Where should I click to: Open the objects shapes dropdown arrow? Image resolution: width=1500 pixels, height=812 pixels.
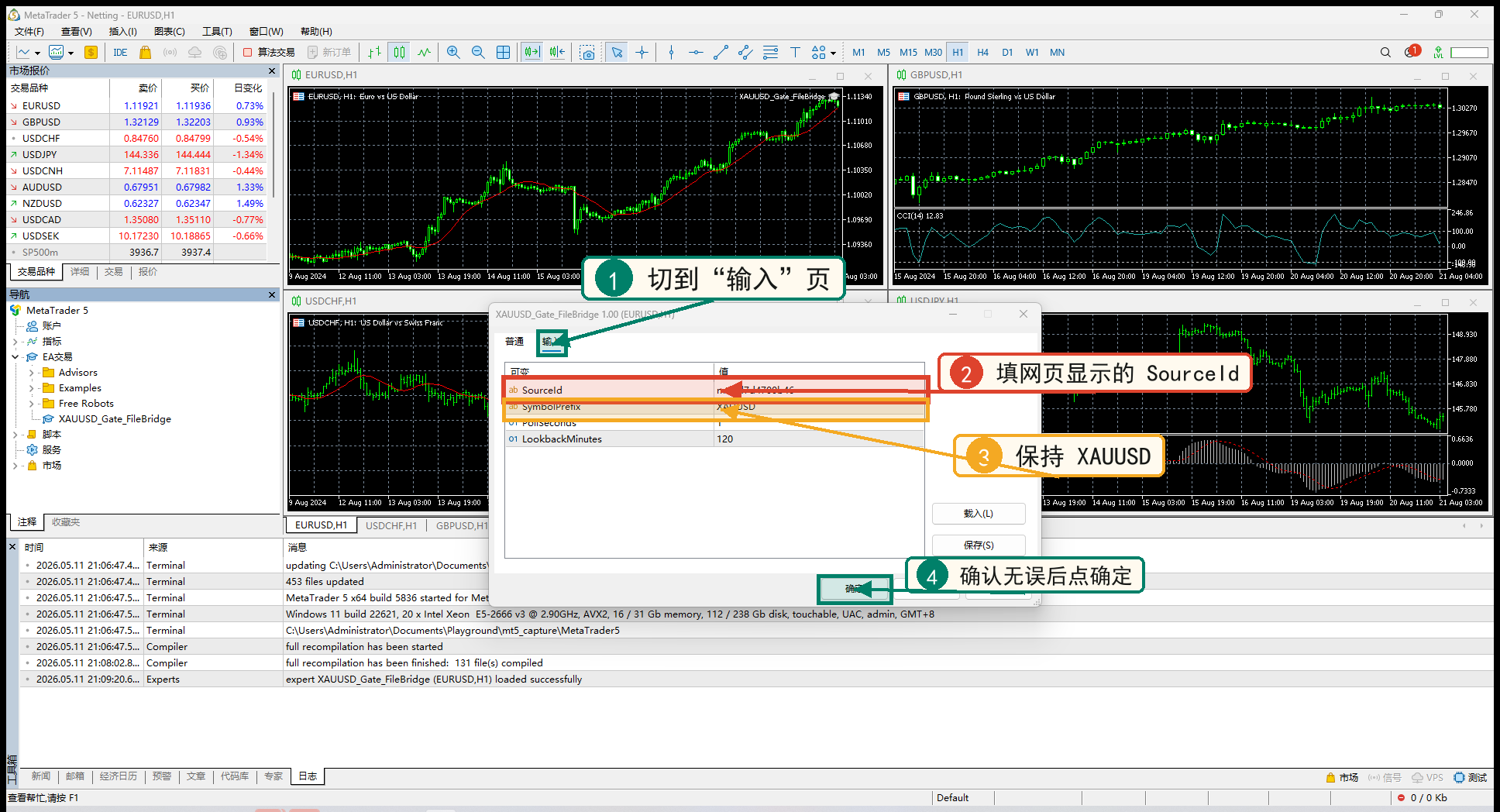tap(833, 53)
